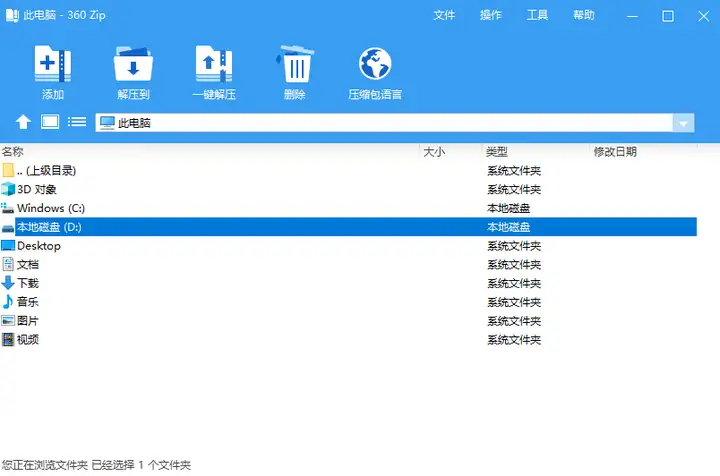Close the 360 Zip window
The height and width of the screenshot is (476, 720).
point(703,16)
